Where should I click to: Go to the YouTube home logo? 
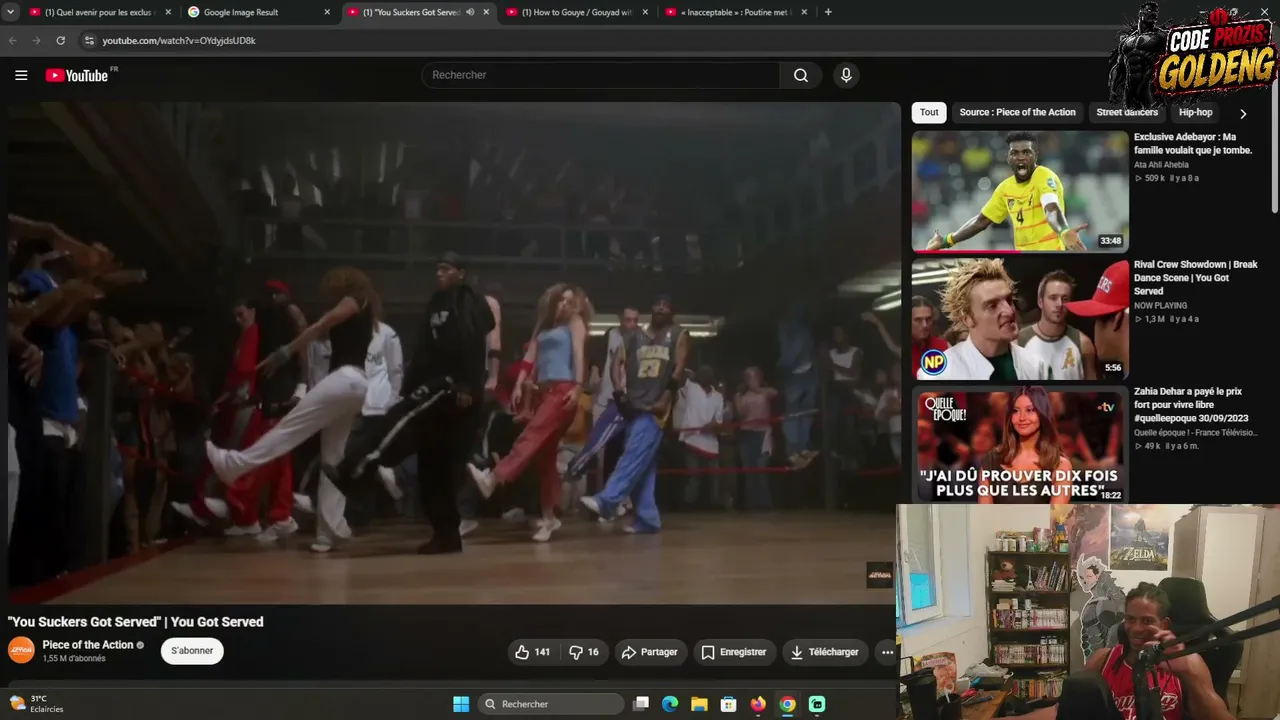pyautogui.click(x=77, y=75)
